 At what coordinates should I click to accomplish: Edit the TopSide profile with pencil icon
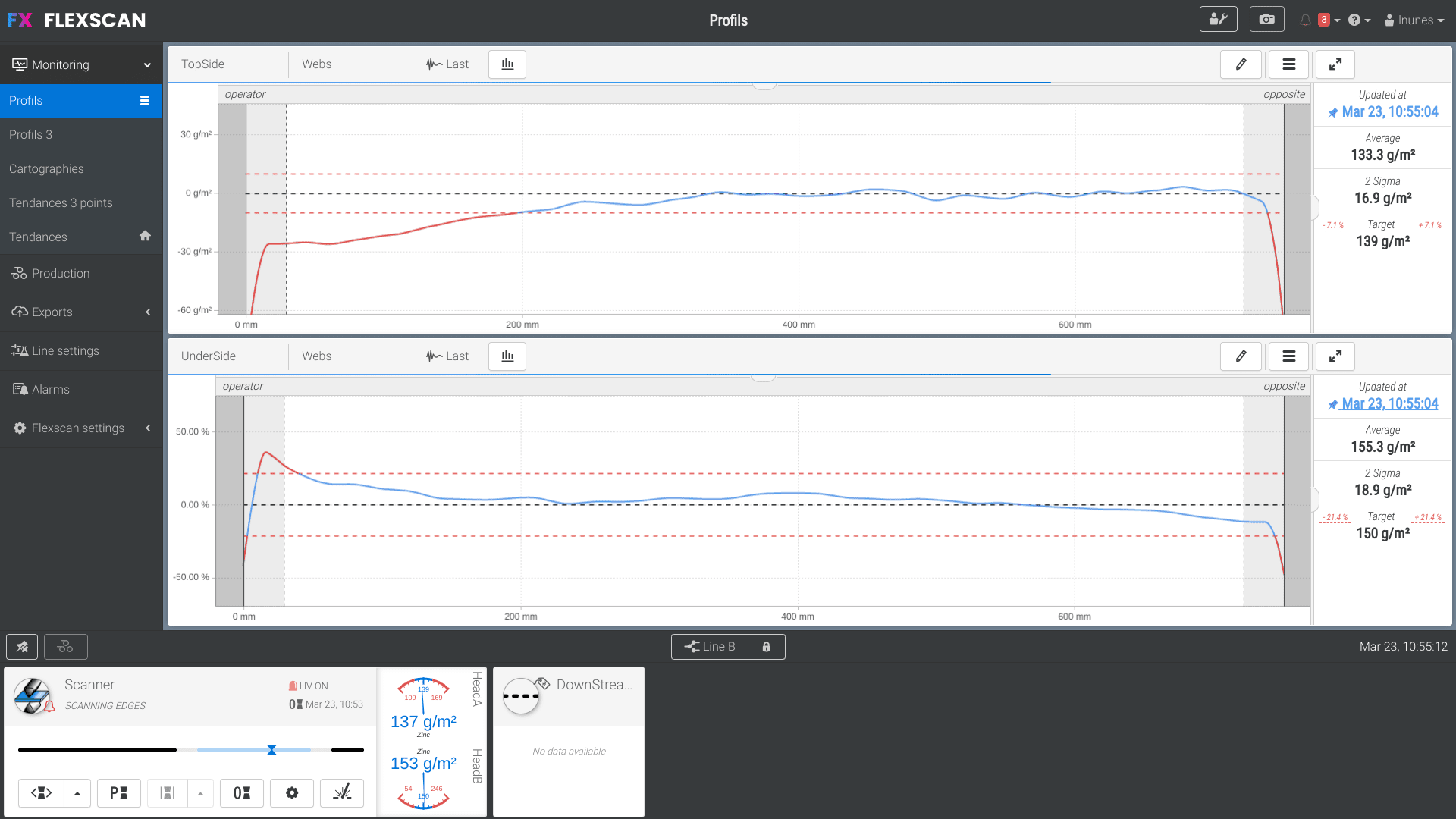coord(1241,64)
